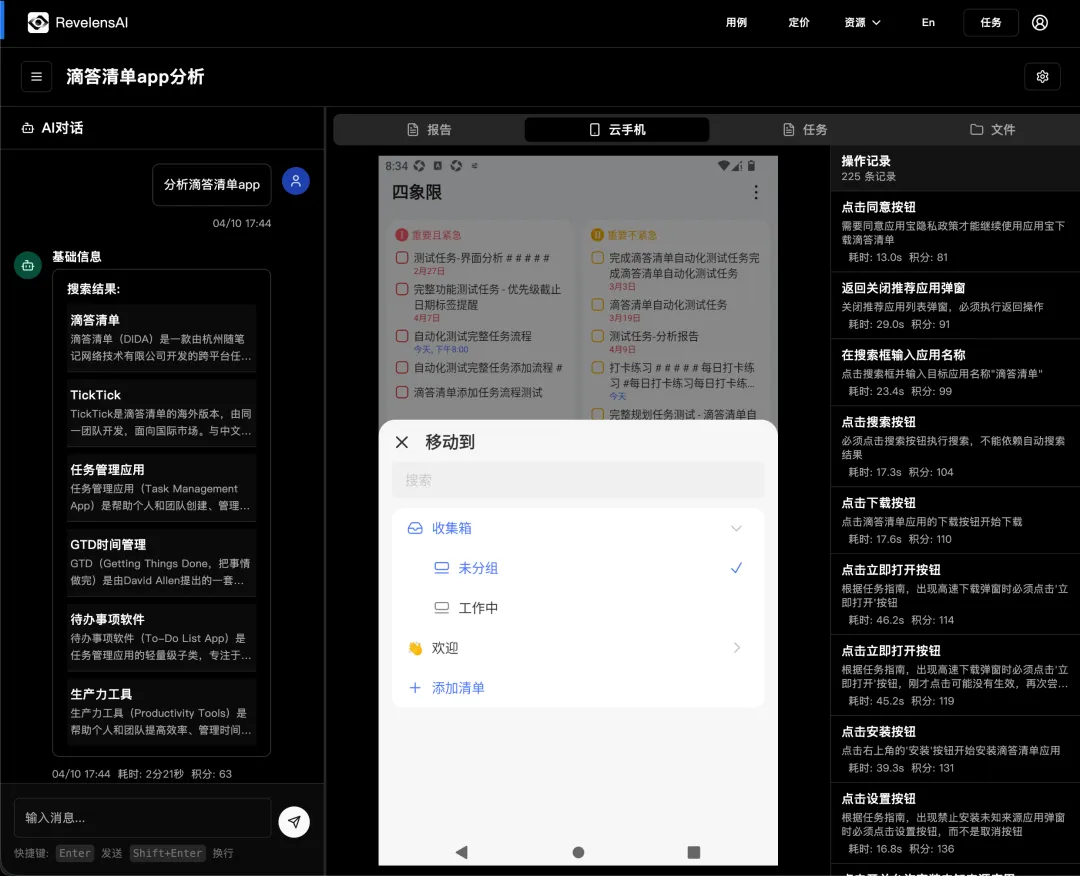The height and width of the screenshot is (876, 1080).
Task: Click the send message paper-plane button
Action: click(294, 822)
